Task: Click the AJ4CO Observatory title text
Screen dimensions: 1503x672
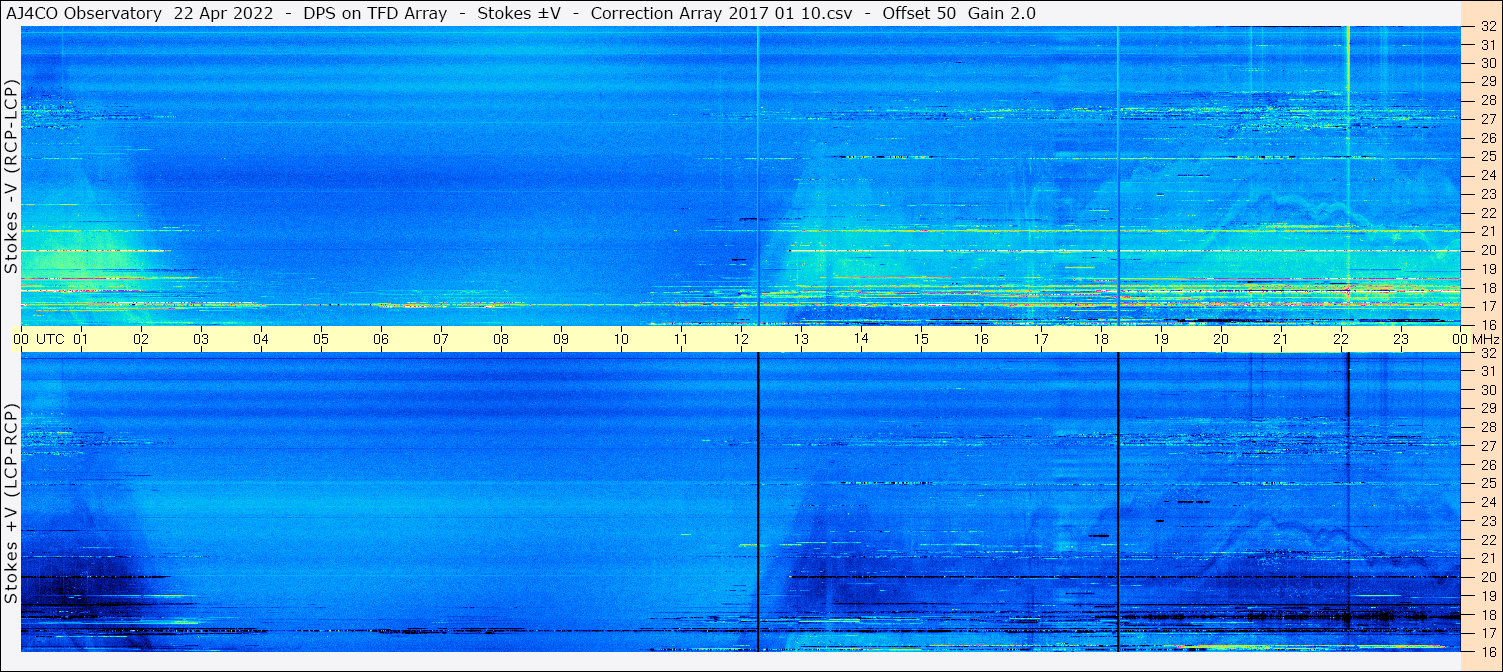Action: [83, 13]
